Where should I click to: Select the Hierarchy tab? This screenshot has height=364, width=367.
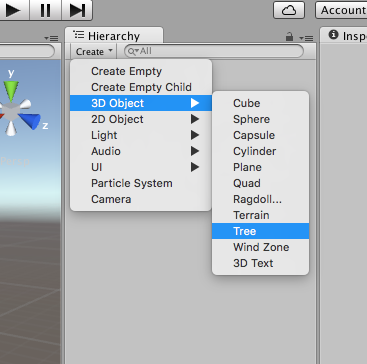(114, 35)
